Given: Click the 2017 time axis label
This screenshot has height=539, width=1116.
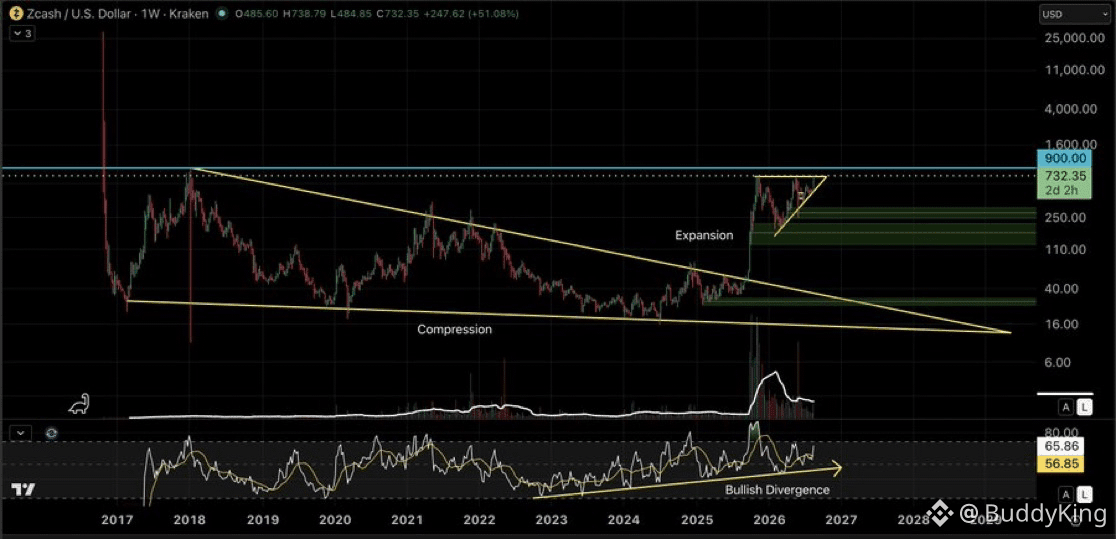Looking at the screenshot, I should pos(117,520).
